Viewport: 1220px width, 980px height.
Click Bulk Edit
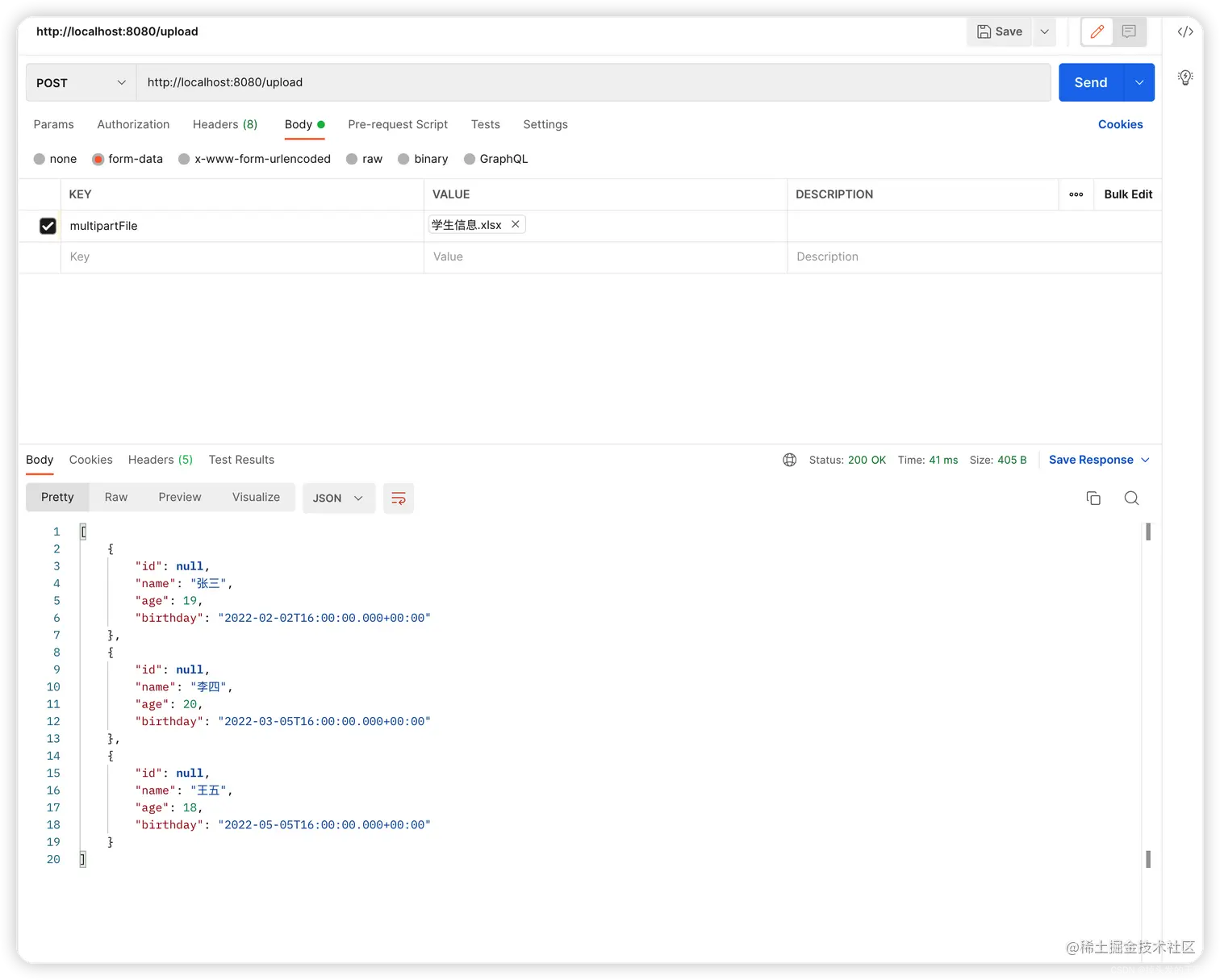[x=1128, y=194]
